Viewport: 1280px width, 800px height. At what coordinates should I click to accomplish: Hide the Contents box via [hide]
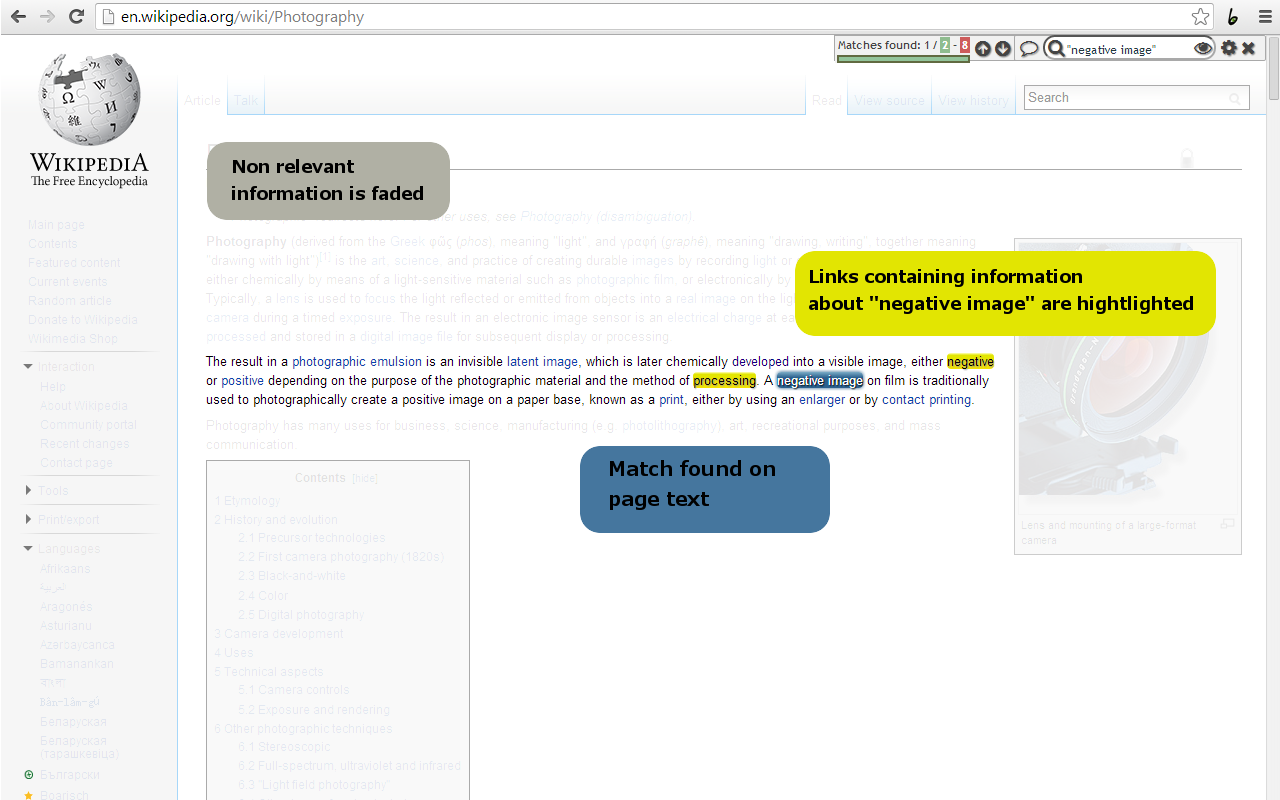[364, 479]
